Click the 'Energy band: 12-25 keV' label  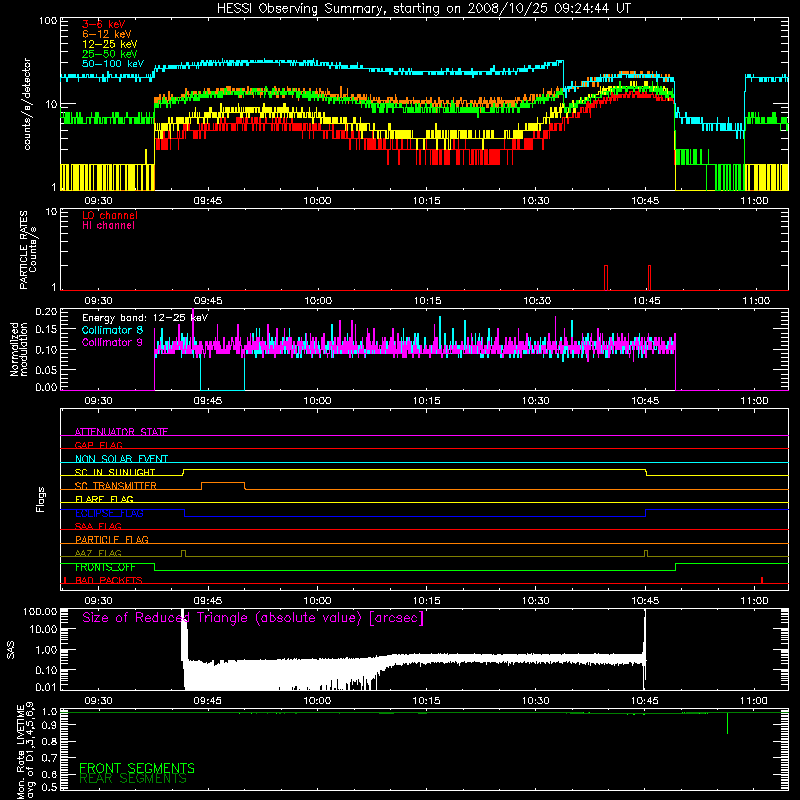pos(145,318)
